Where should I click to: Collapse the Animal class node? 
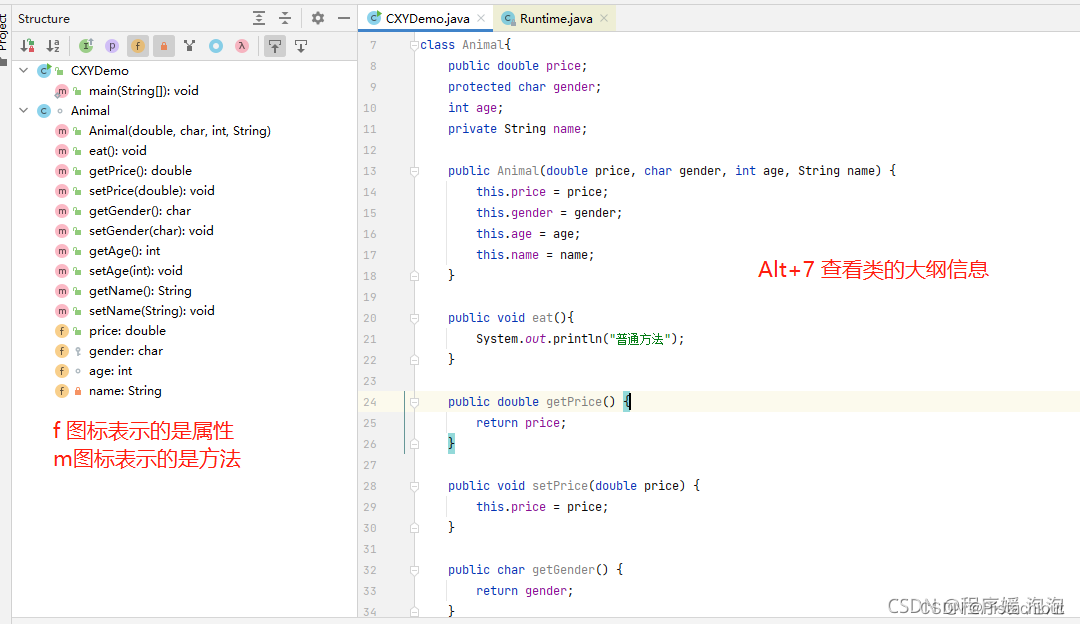[24, 110]
